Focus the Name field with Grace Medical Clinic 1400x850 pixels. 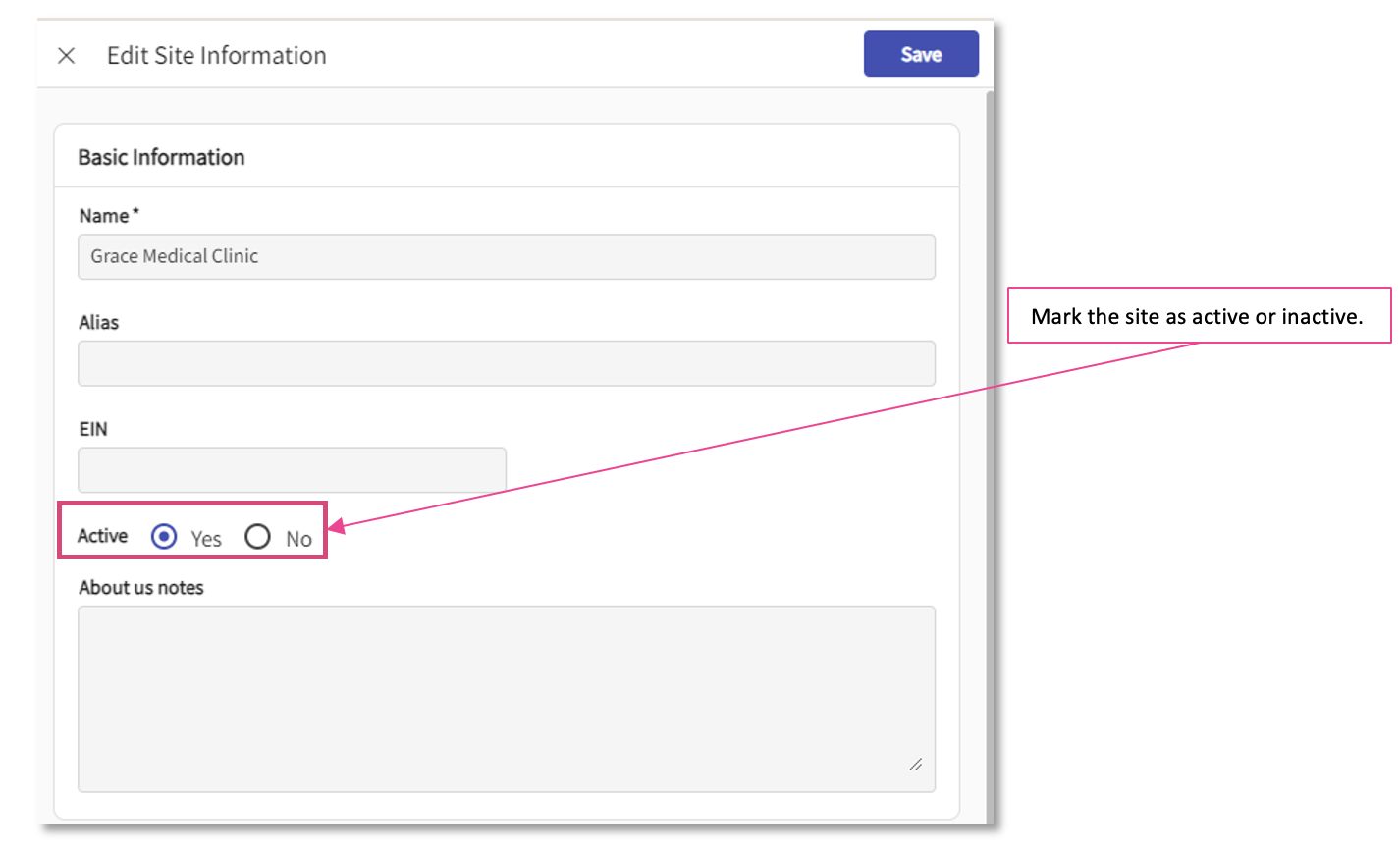506,256
